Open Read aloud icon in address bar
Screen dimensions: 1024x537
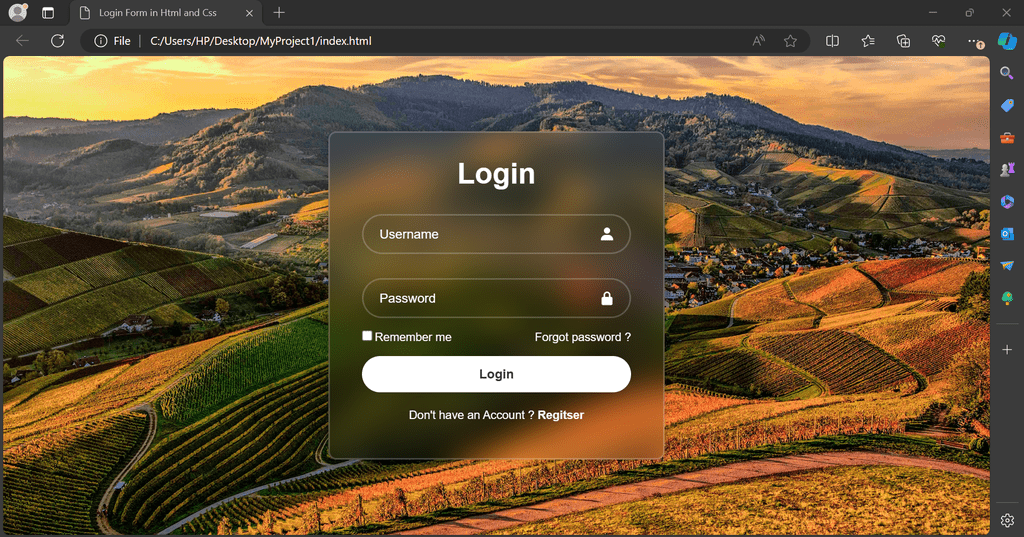[758, 41]
